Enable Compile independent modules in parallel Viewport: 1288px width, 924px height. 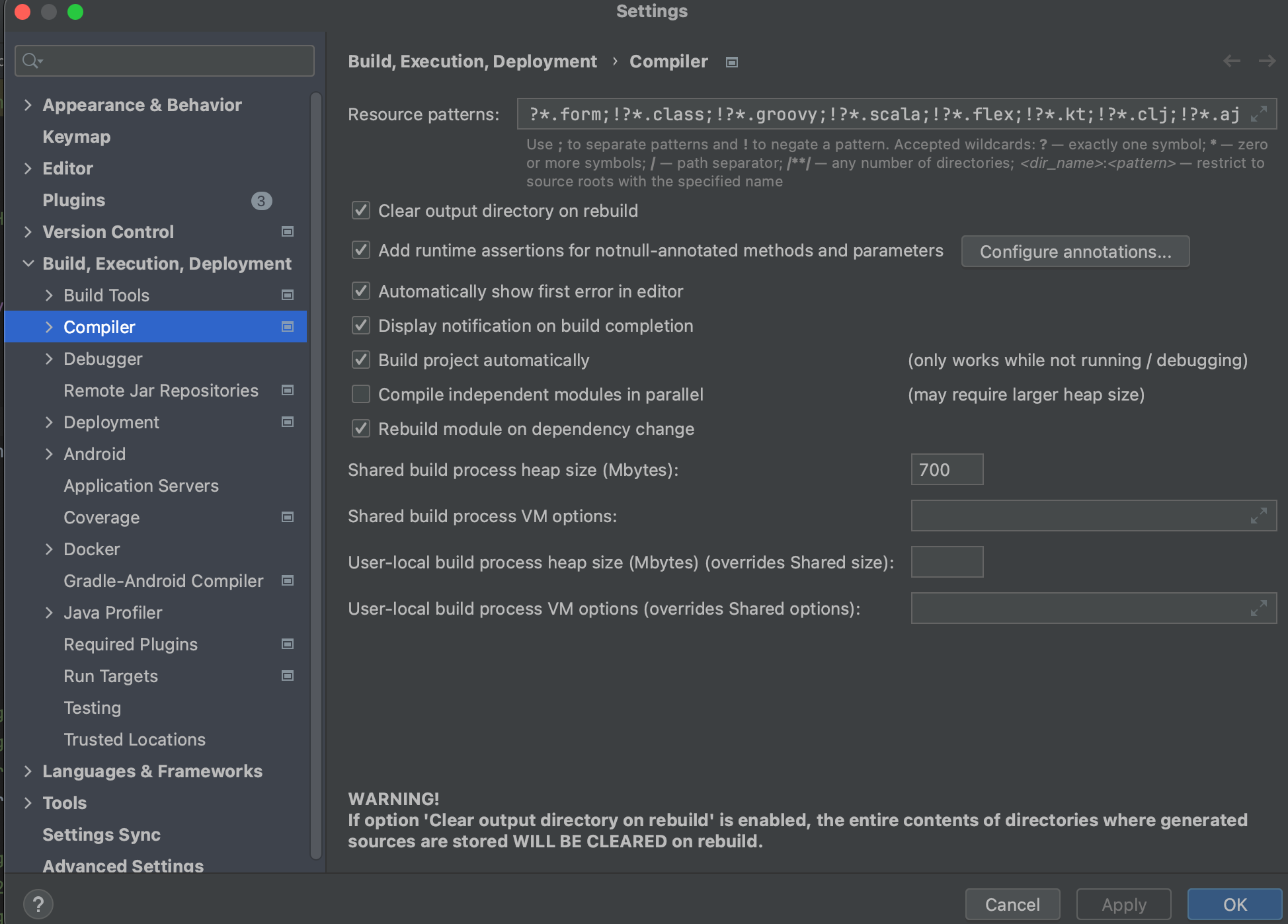pyautogui.click(x=361, y=395)
